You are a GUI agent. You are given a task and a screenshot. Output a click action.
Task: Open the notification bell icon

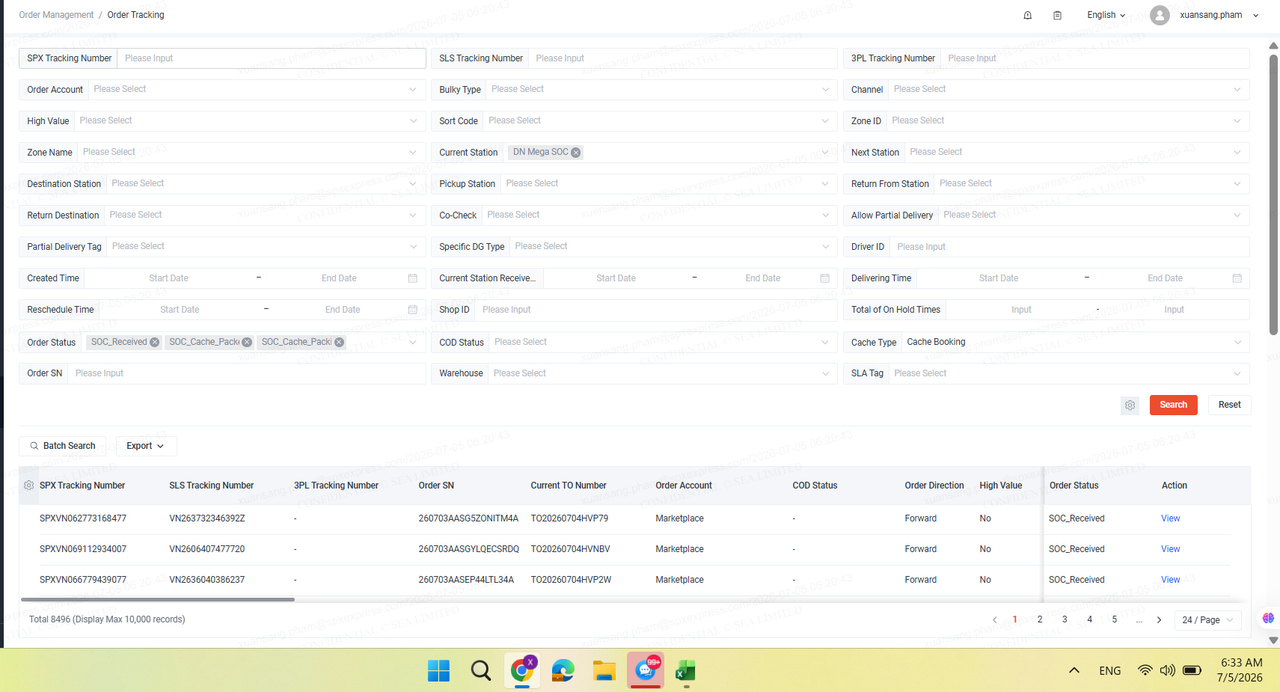tap(1028, 15)
